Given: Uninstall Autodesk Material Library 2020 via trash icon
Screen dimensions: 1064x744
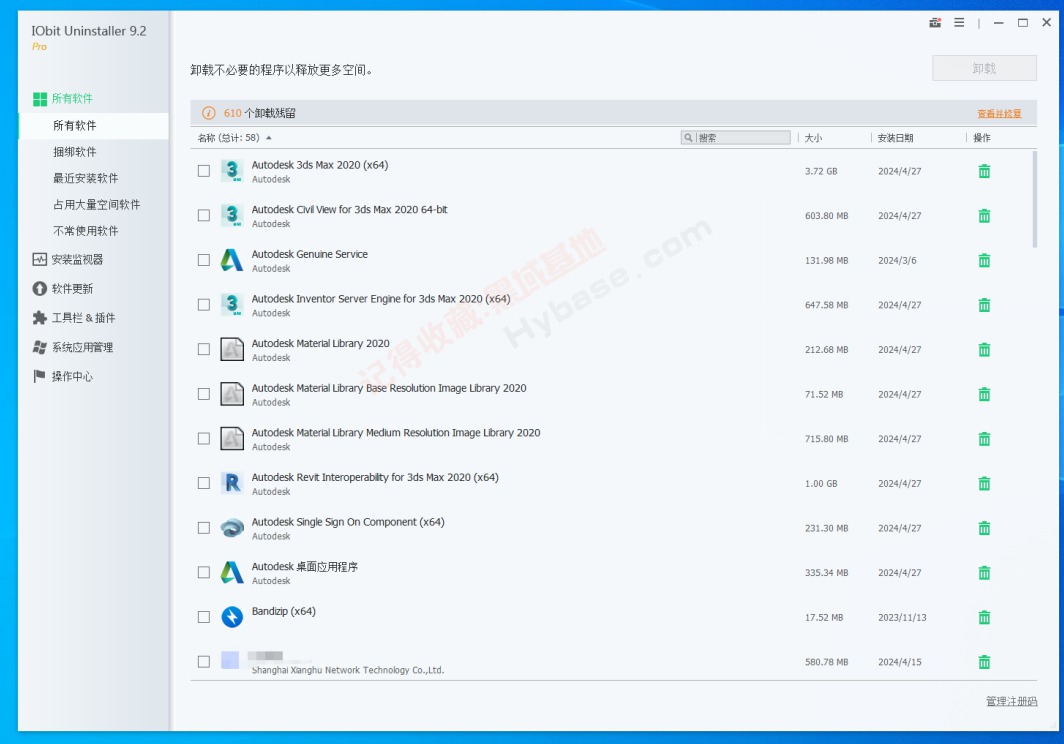Looking at the screenshot, I should click(984, 350).
